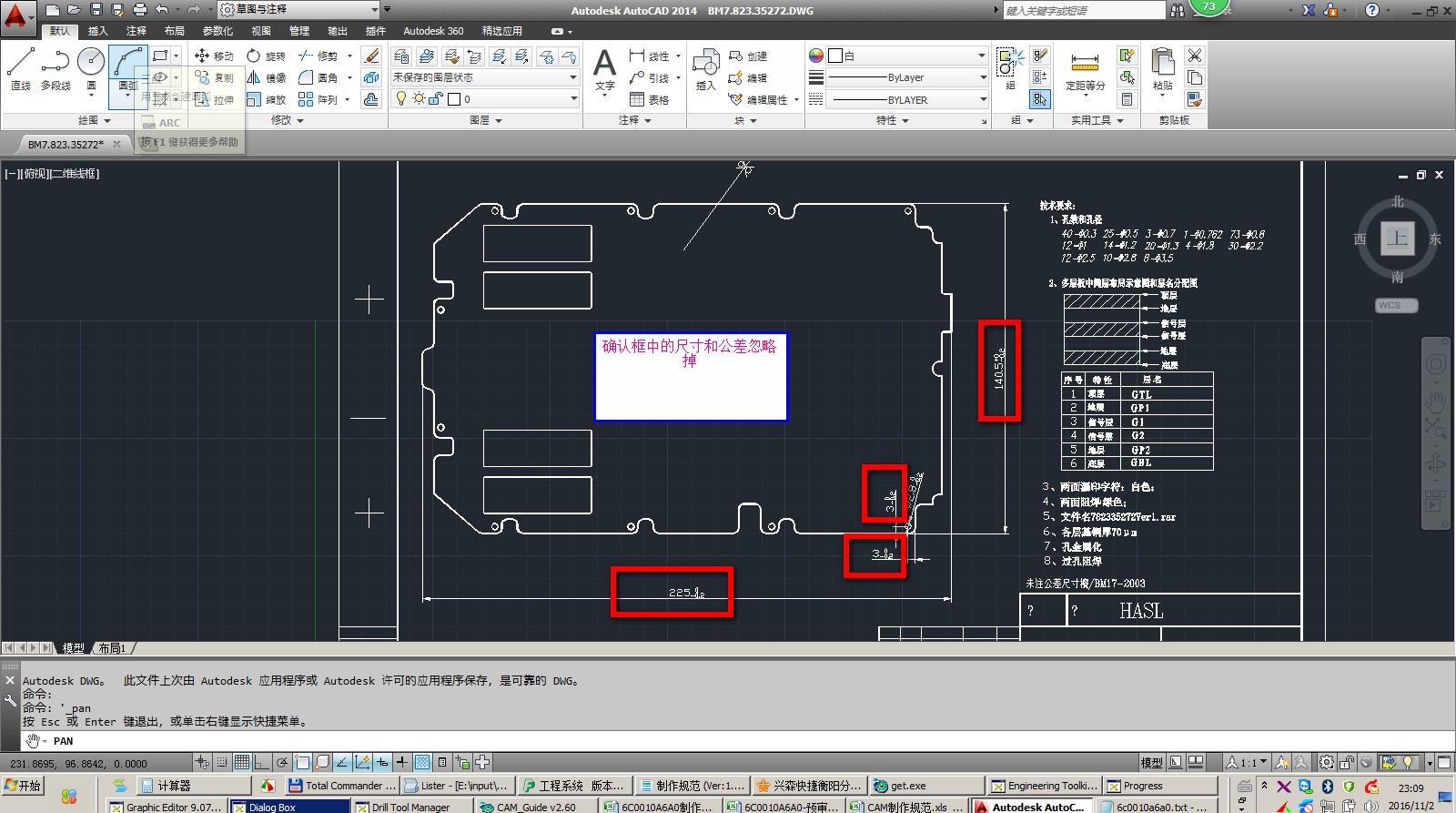The height and width of the screenshot is (813, 1456).
Task: Toggle group selection on/off button
Action: coord(1040,99)
